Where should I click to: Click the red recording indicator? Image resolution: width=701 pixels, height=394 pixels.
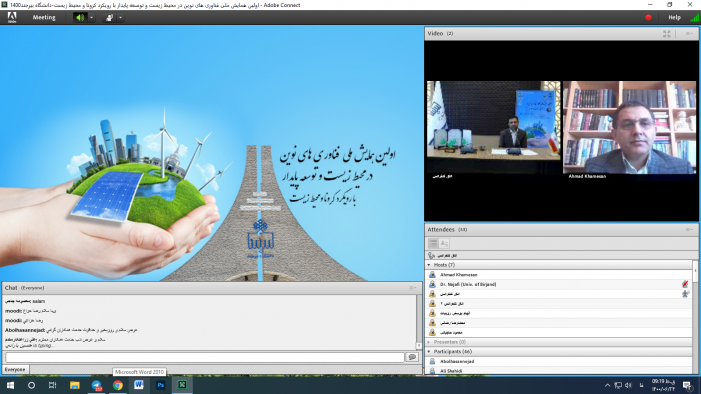click(648, 17)
